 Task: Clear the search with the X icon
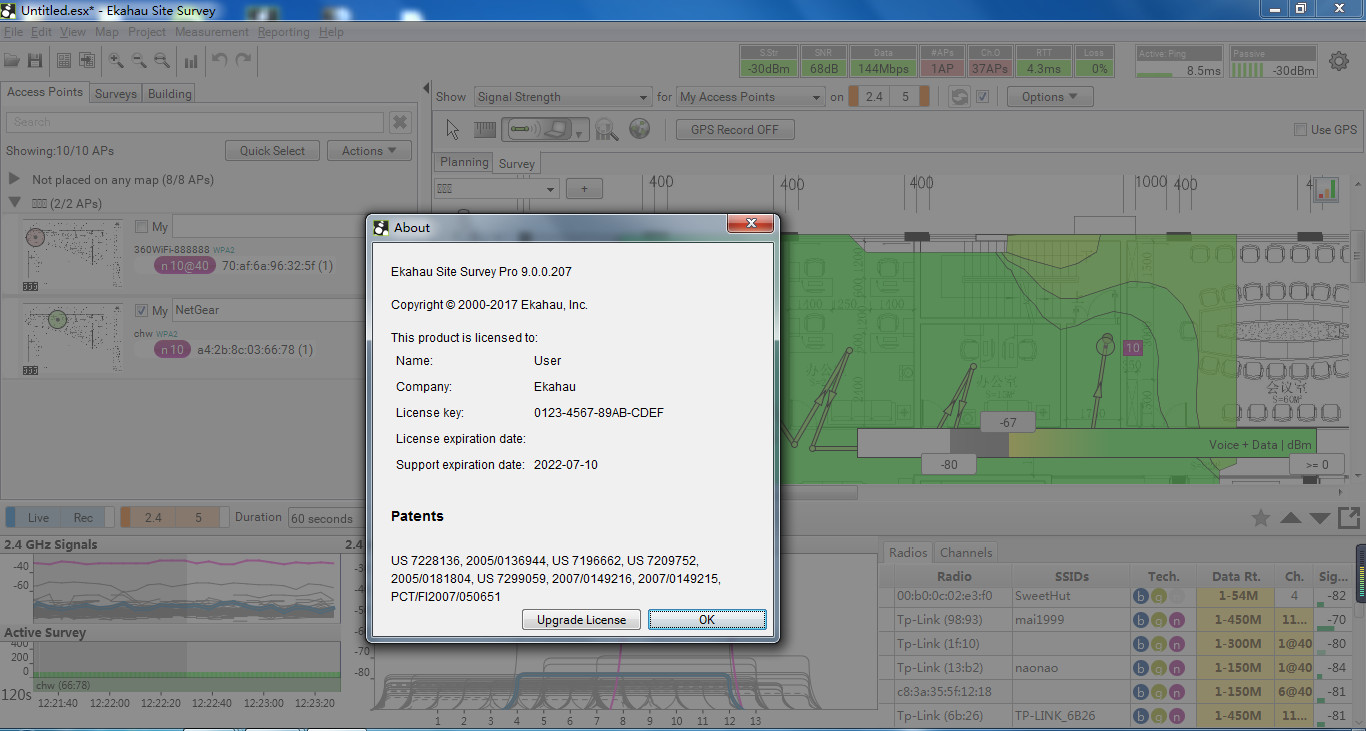tap(400, 122)
